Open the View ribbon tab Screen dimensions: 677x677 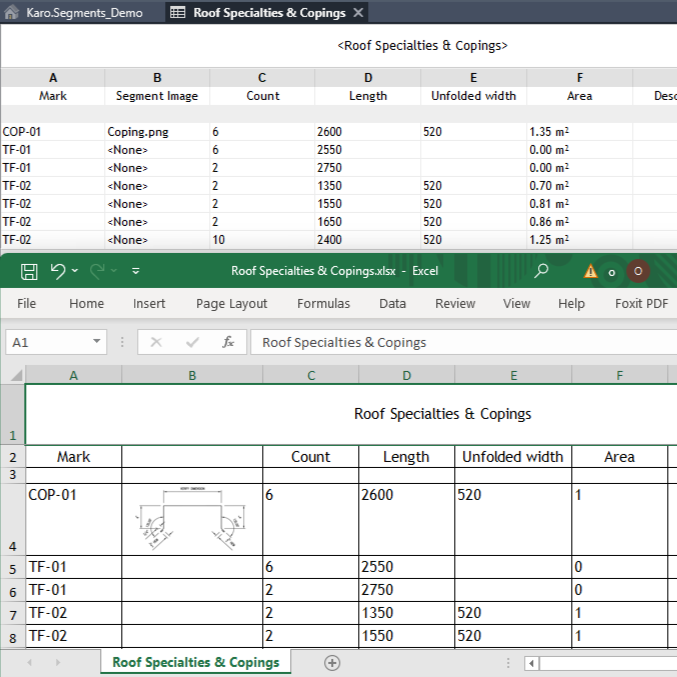pos(516,304)
